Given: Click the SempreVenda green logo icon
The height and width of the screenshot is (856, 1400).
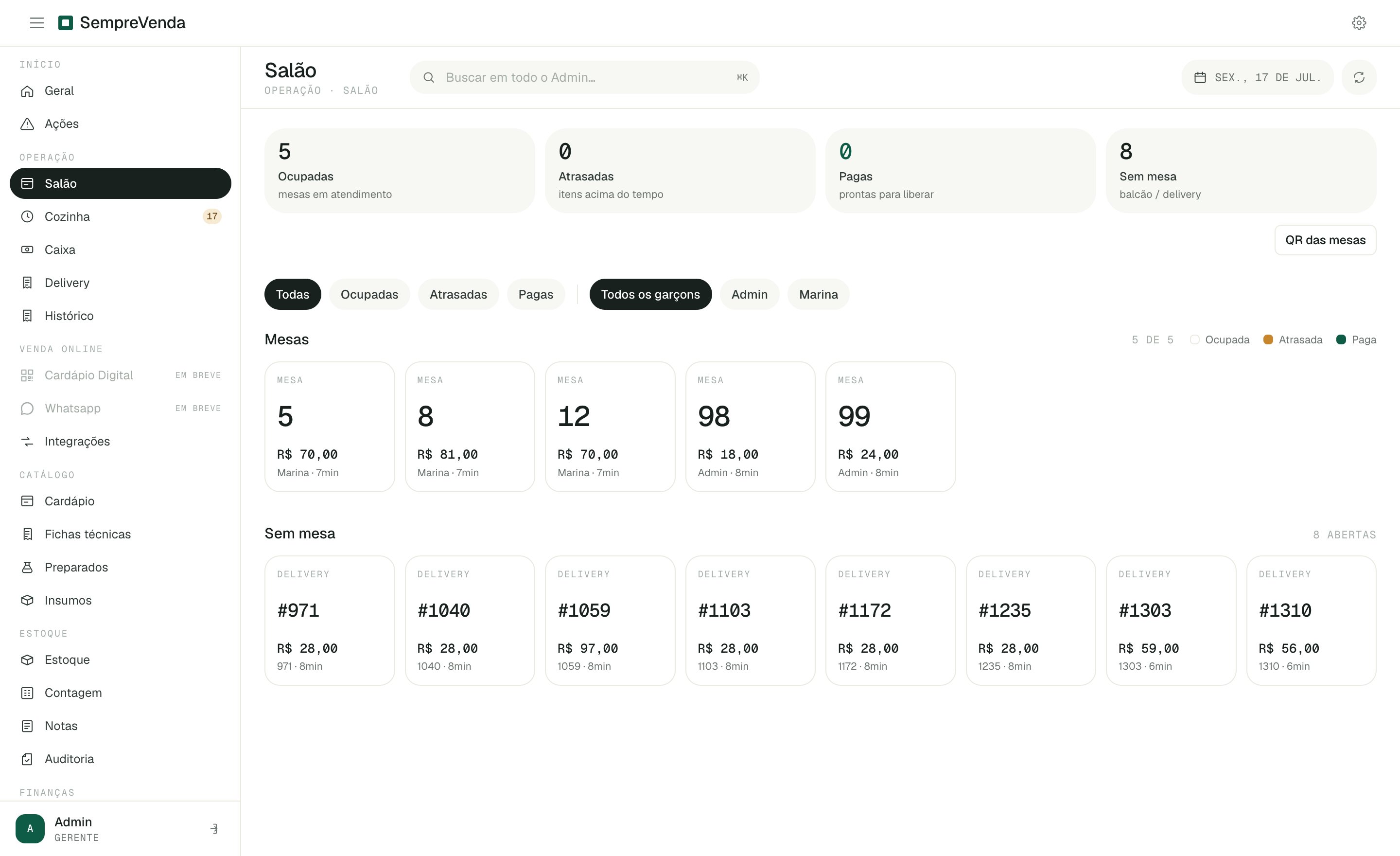Looking at the screenshot, I should [x=66, y=23].
